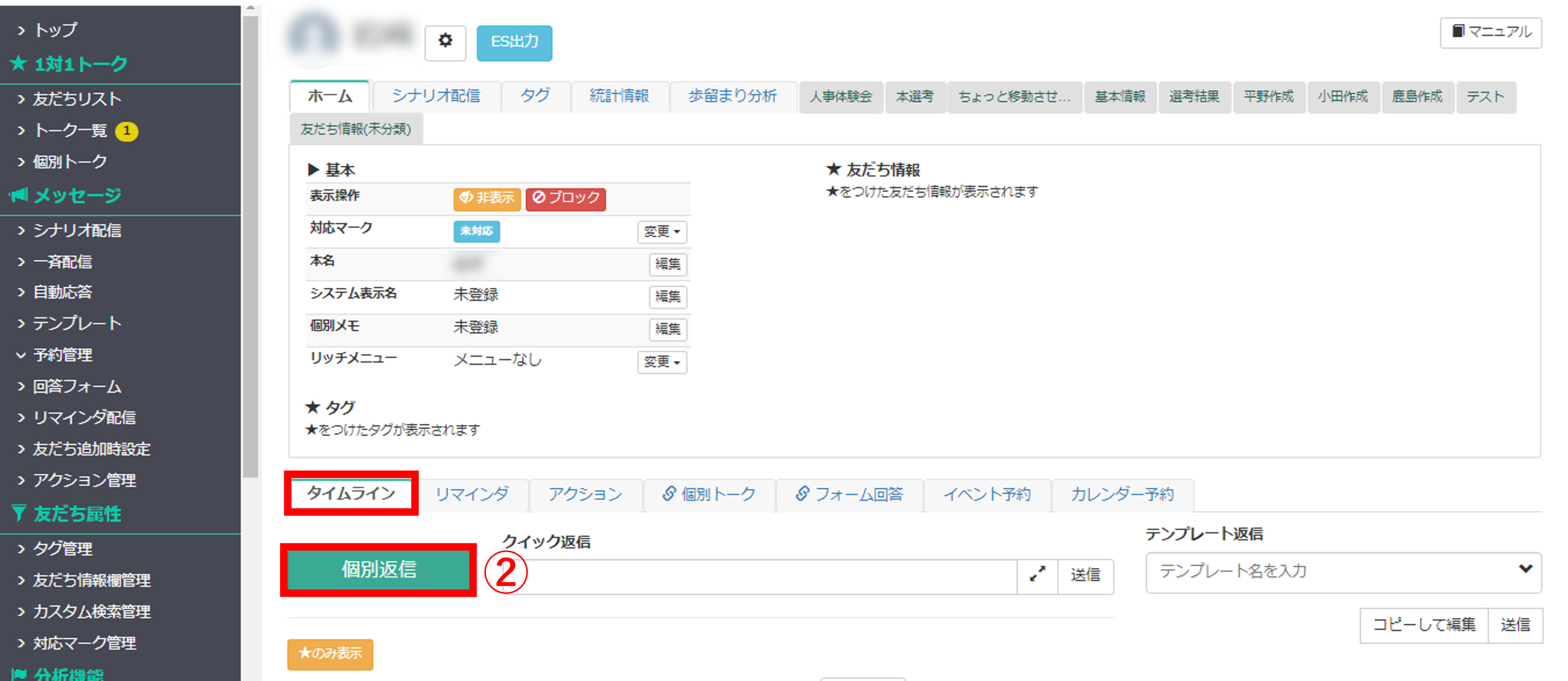Image resolution: width=1568 pixels, height=681 pixels.
Task: Click the red ブロック button
Action: 566,198
